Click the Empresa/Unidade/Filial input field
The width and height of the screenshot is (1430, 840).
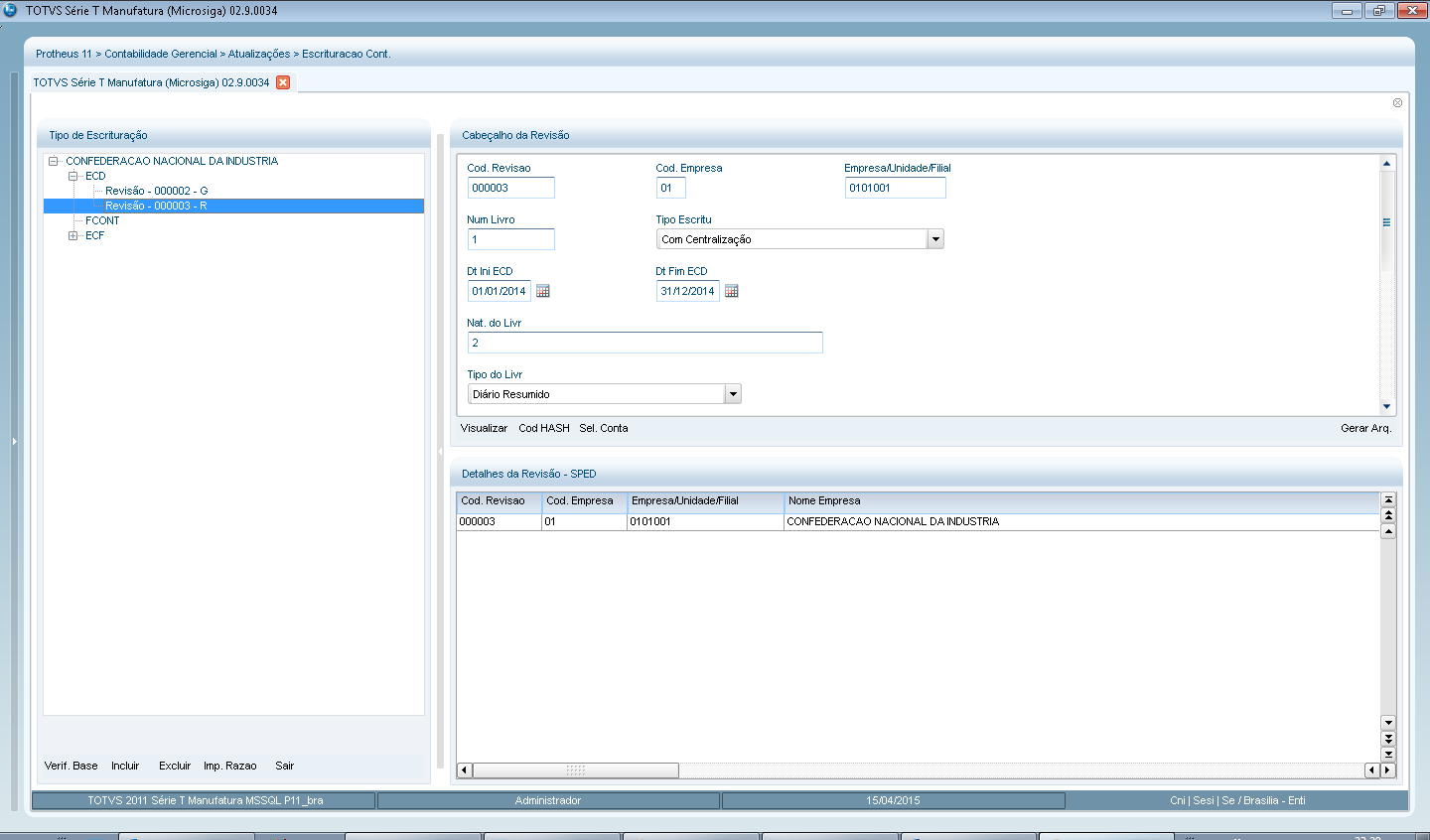tap(896, 188)
